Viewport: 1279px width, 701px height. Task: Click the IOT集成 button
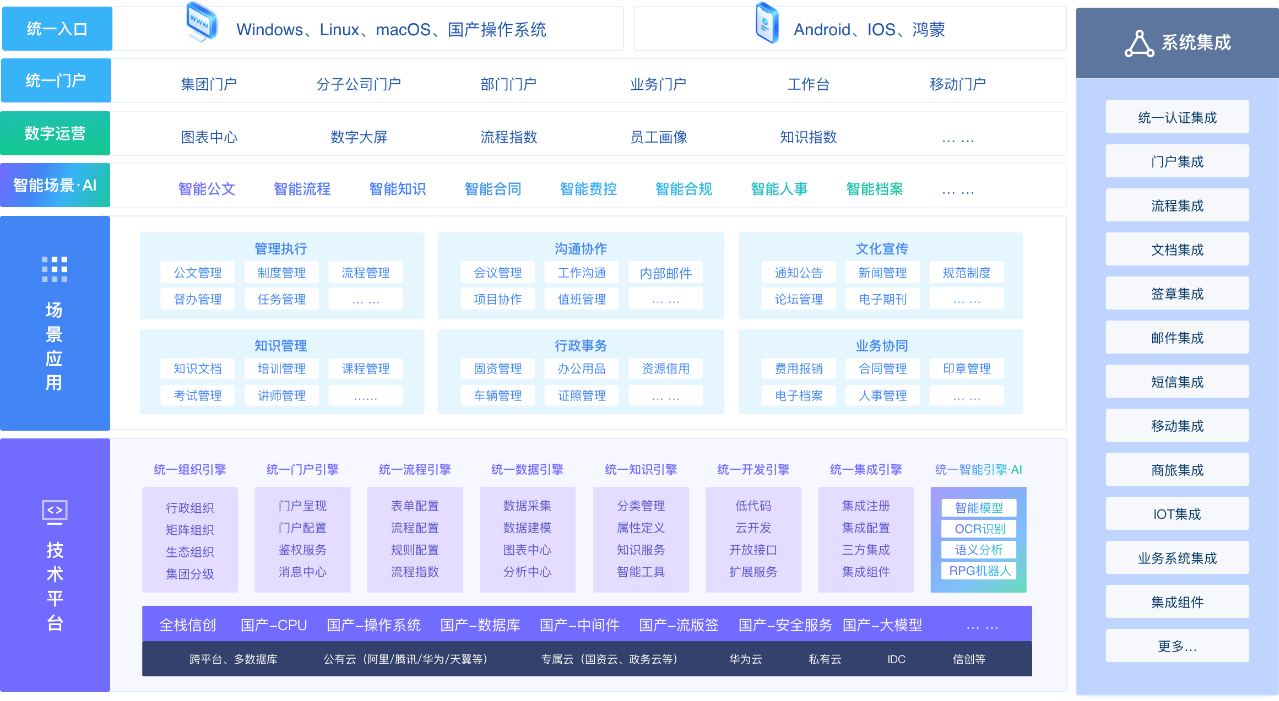pos(1177,513)
